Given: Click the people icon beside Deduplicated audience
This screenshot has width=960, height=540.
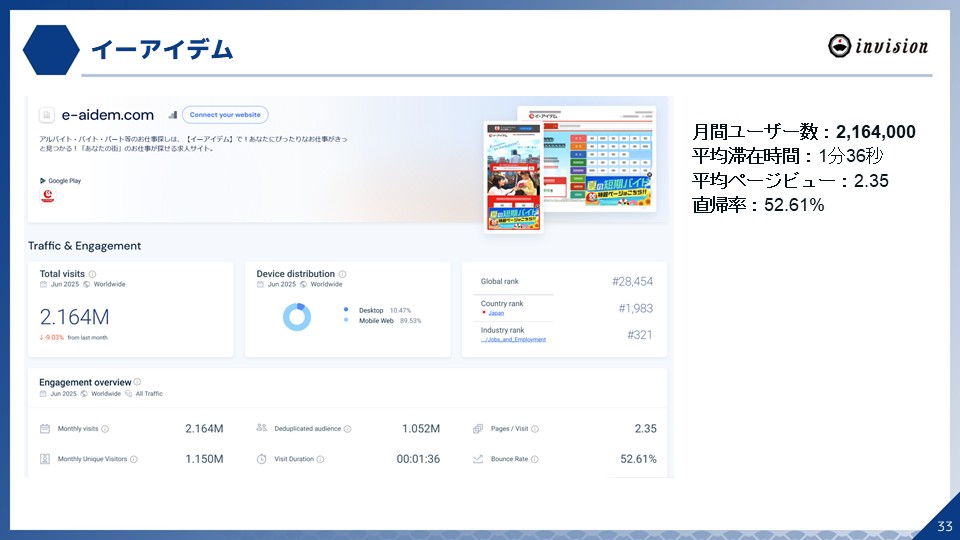Looking at the screenshot, I should 261,428.
